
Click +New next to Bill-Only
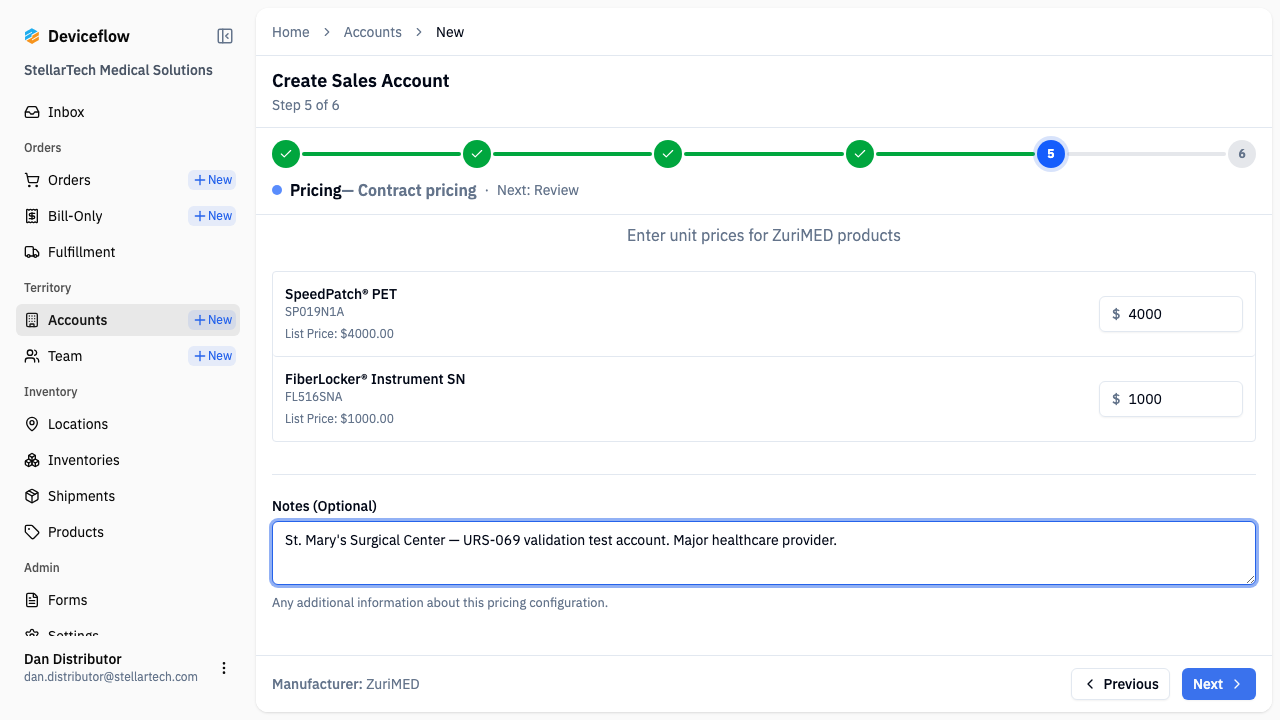[x=212, y=216]
